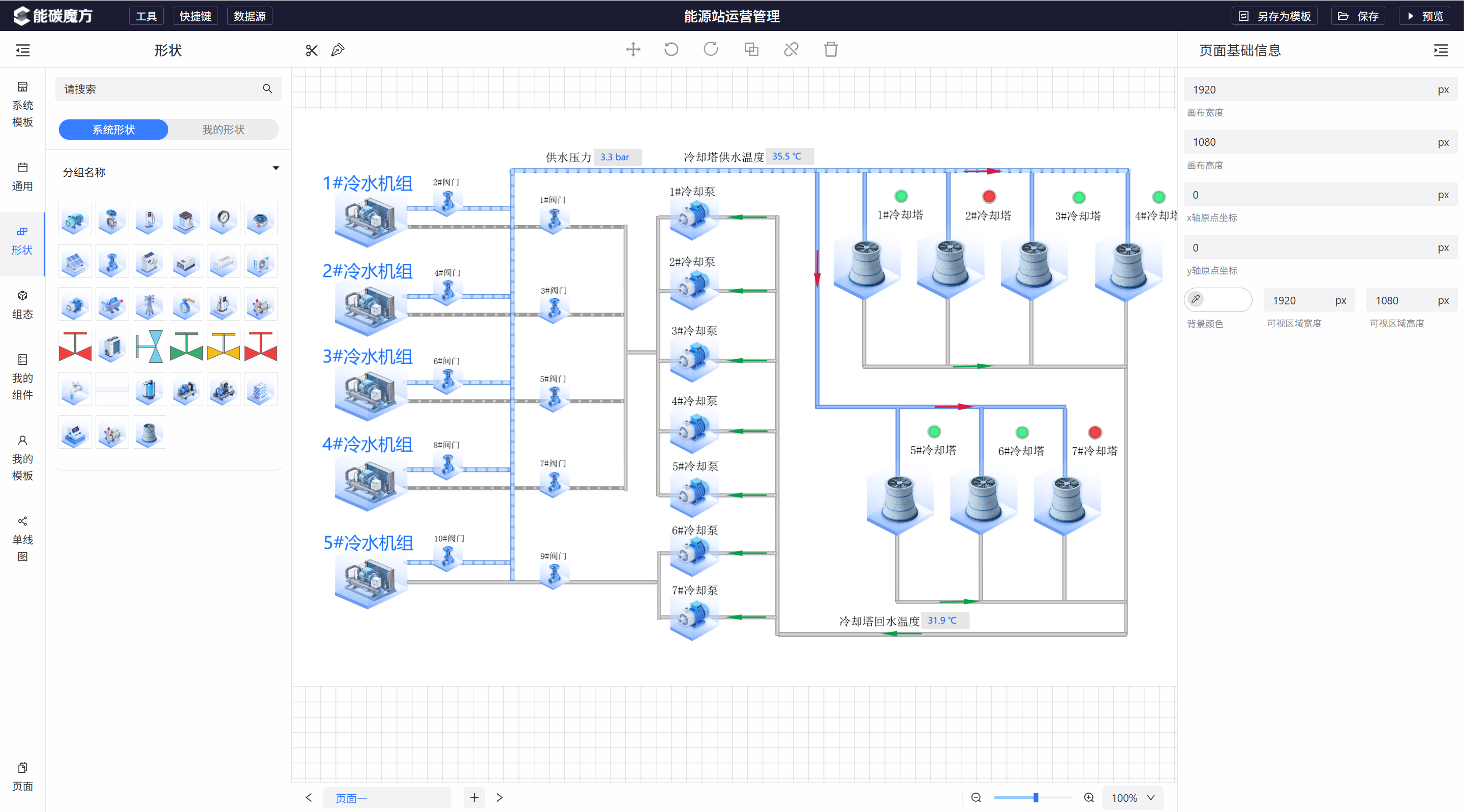Collapse the 页面基础信息 panel

pos(1441,50)
